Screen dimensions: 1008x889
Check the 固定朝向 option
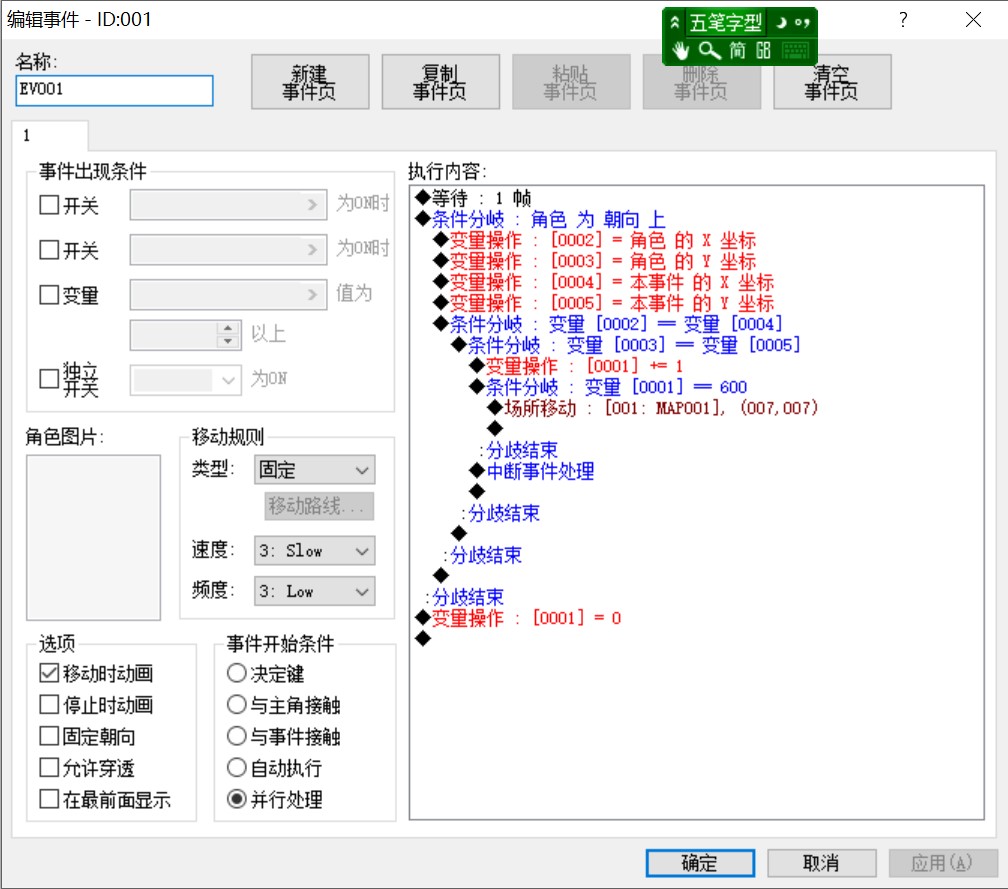[x=49, y=736]
